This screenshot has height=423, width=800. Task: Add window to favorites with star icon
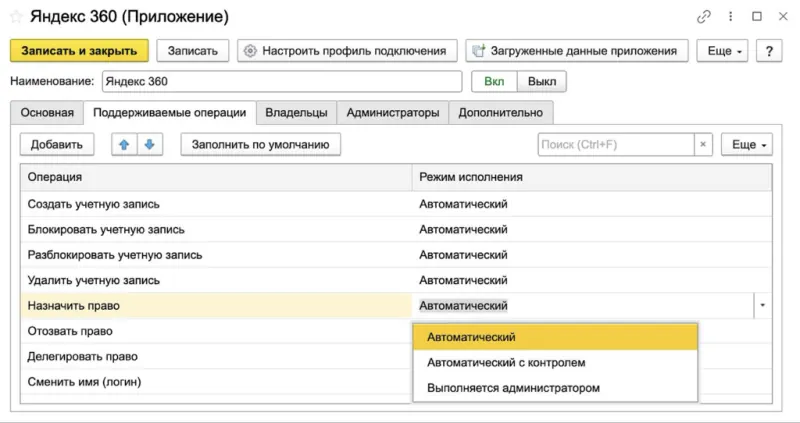[x=16, y=17]
